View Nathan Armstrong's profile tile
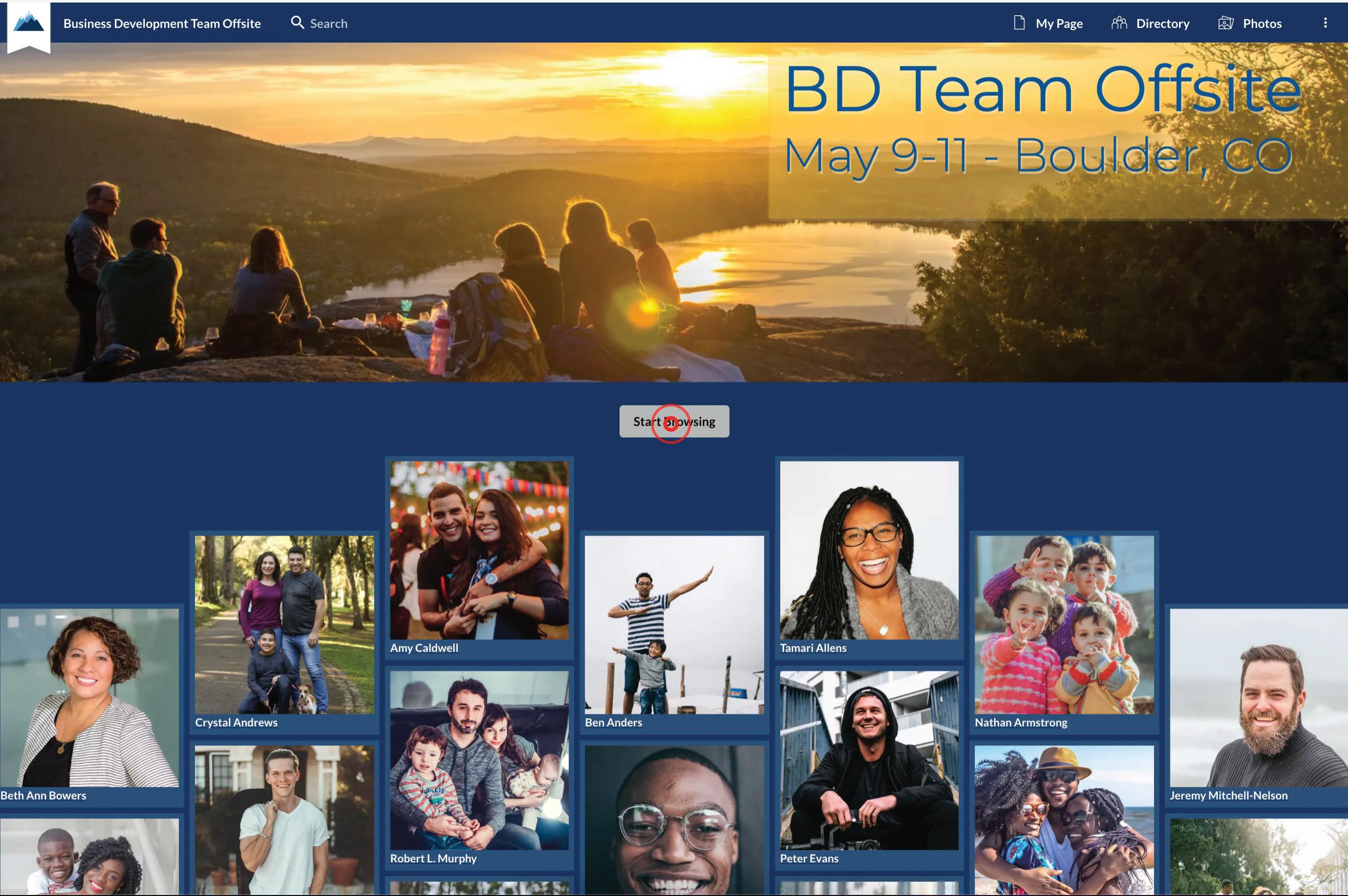 click(x=1063, y=624)
